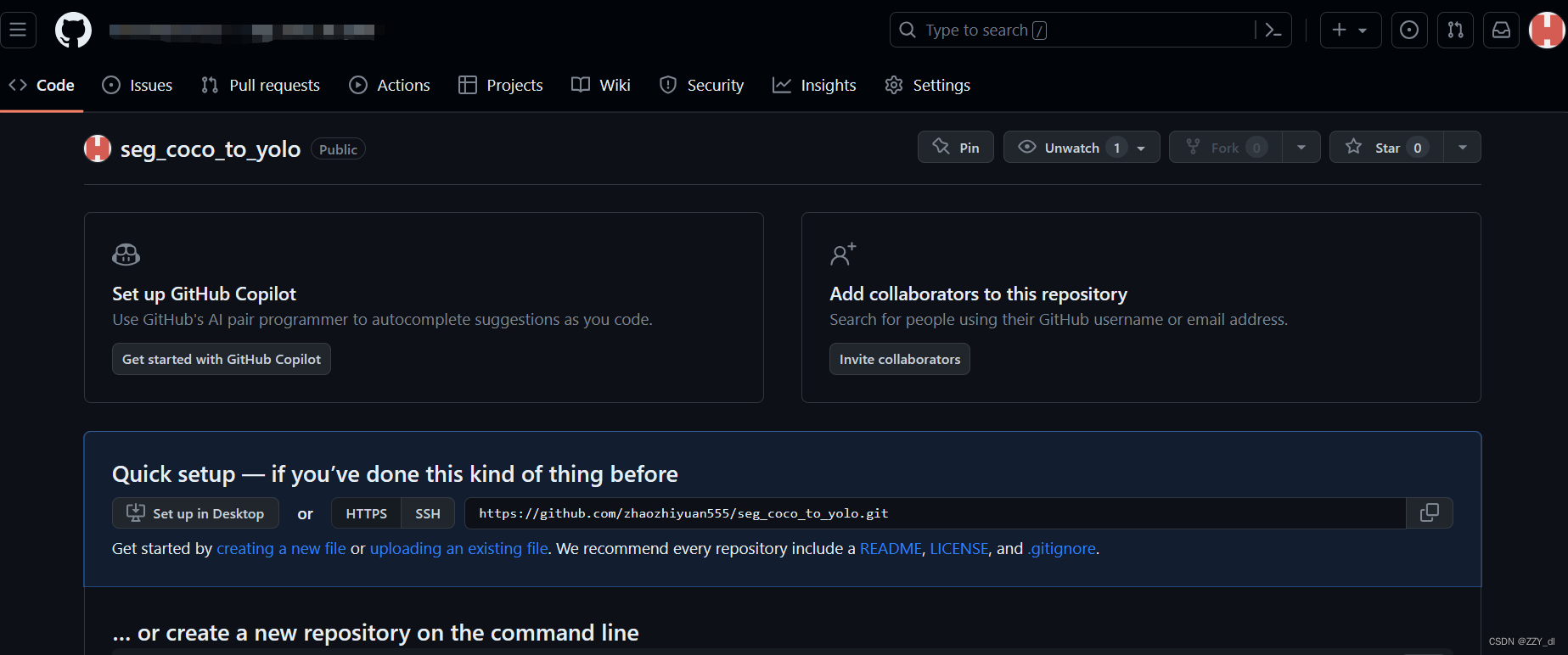Open the notifications inbox icon
The height and width of the screenshot is (655, 1568).
point(1501,31)
